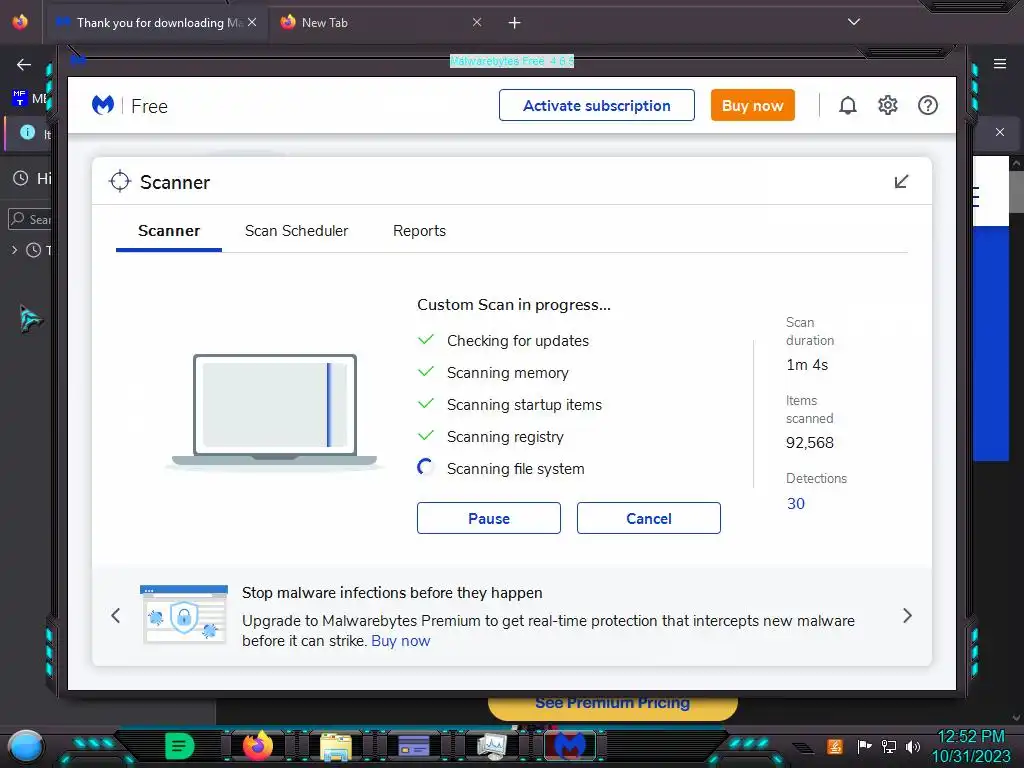Show previous promotion with left chevron

click(116, 615)
